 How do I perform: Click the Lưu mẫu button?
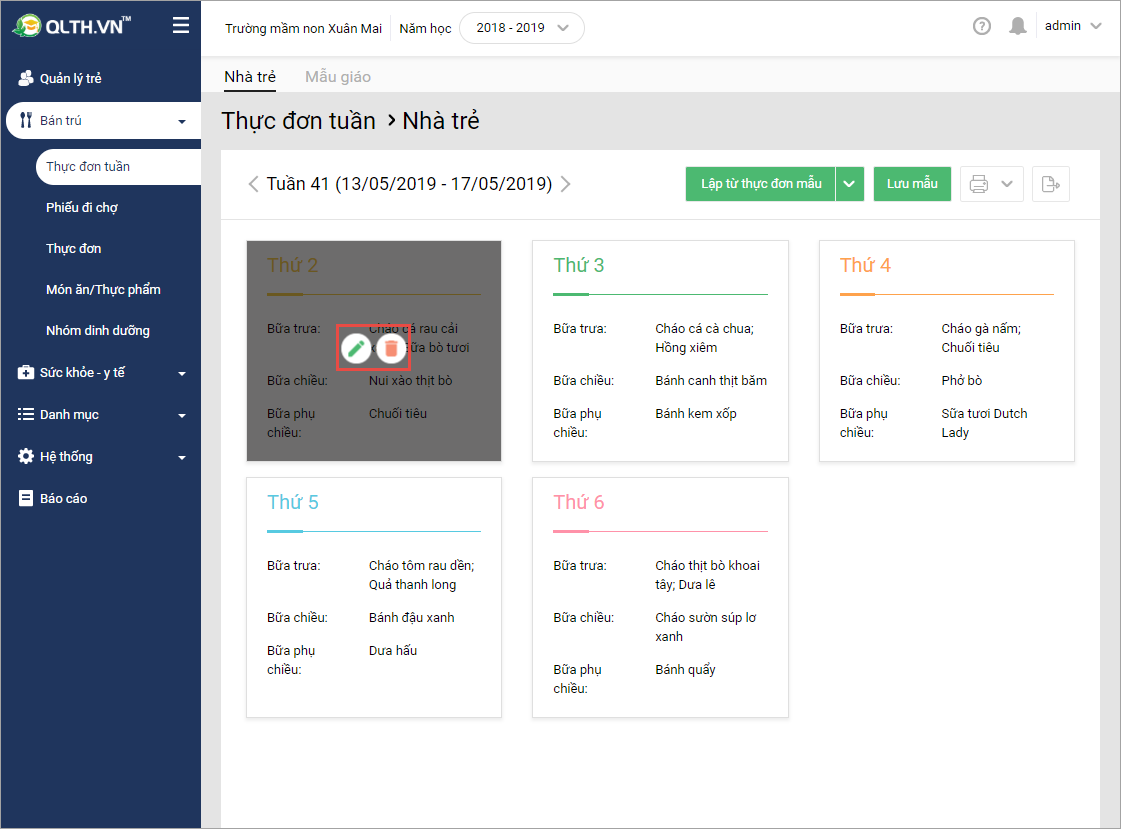point(912,184)
